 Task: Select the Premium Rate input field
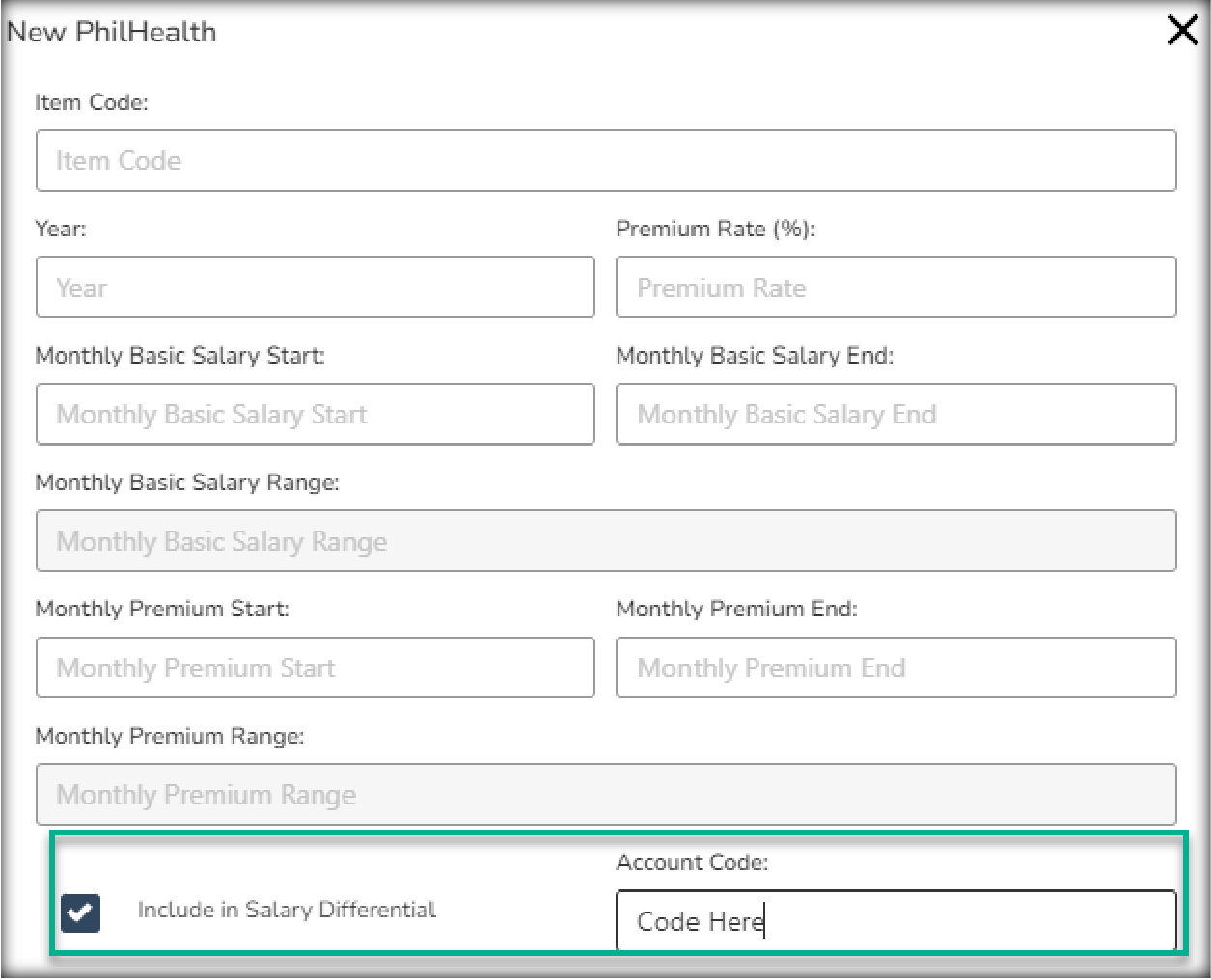tap(895, 287)
